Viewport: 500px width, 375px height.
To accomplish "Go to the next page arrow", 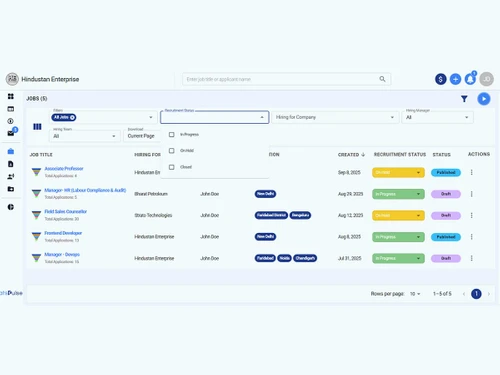I will [489, 294].
